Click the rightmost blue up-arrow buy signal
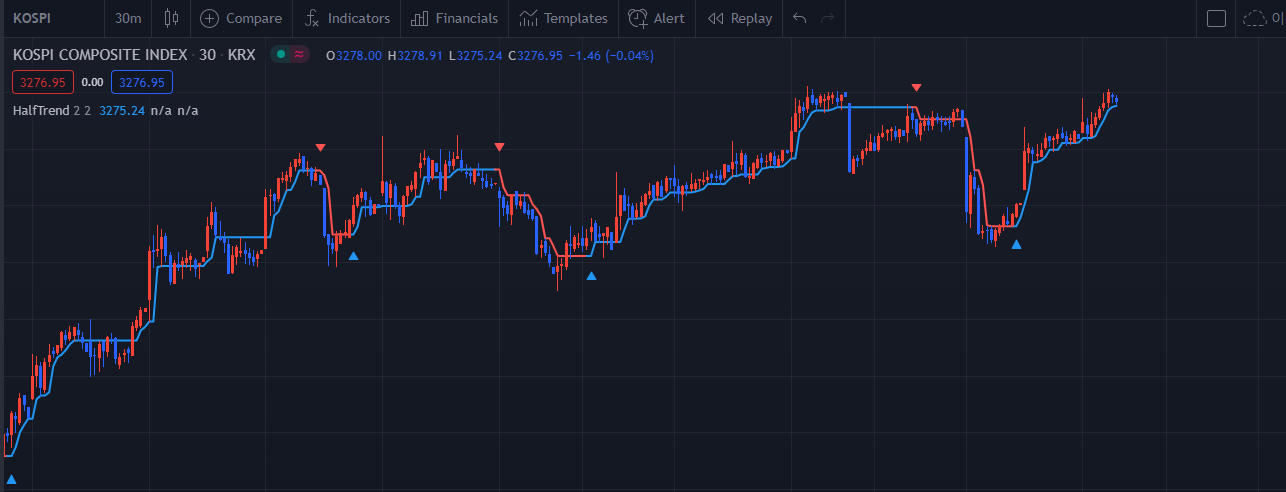This screenshot has width=1286, height=492. tap(1016, 244)
